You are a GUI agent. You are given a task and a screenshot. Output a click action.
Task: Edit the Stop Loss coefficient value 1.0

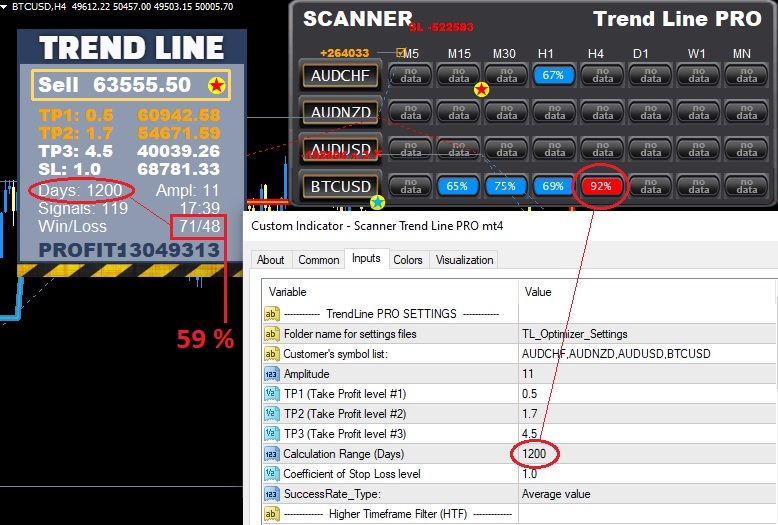click(647, 474)
